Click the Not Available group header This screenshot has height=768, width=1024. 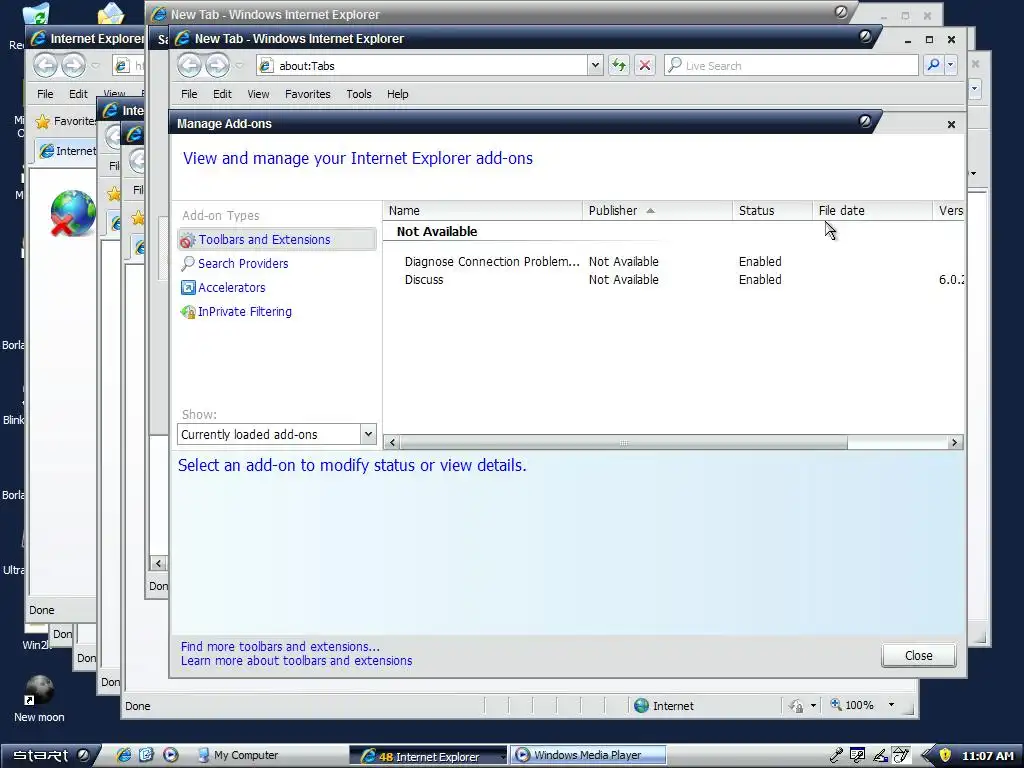click(437, 232)
